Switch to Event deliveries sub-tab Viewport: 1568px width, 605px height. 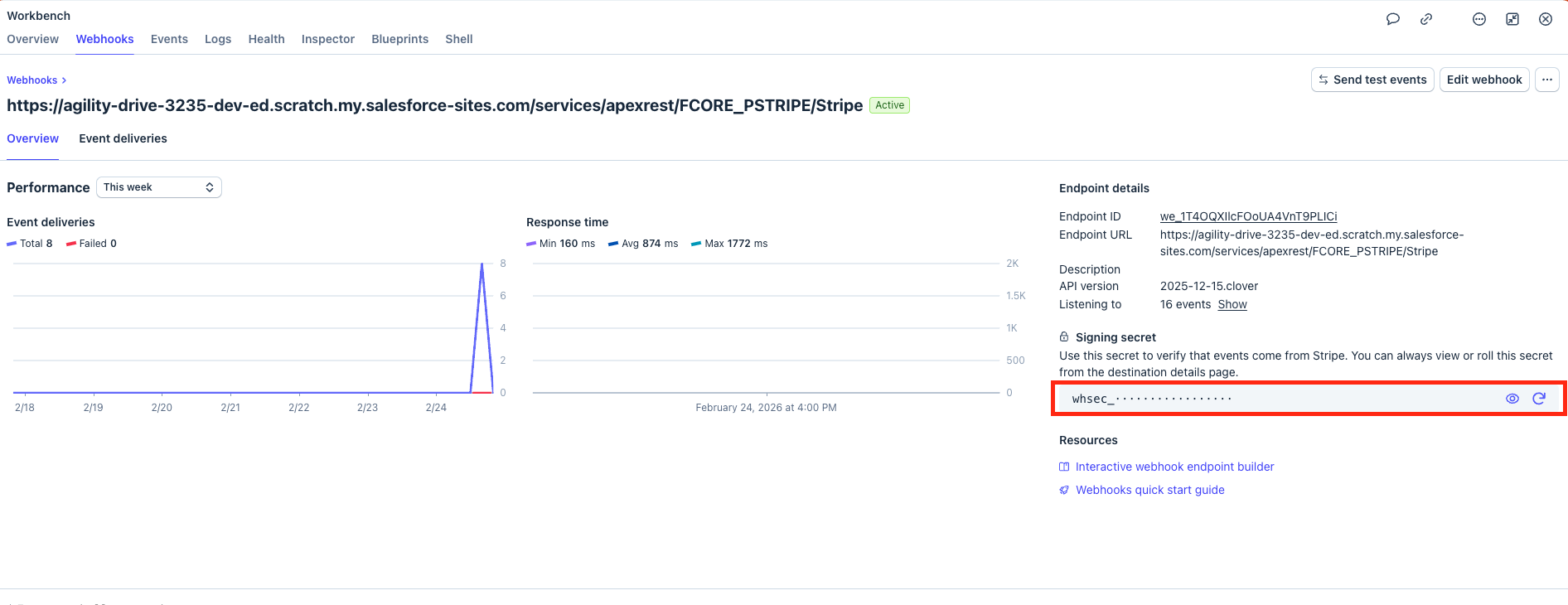[x=123, y=138]
